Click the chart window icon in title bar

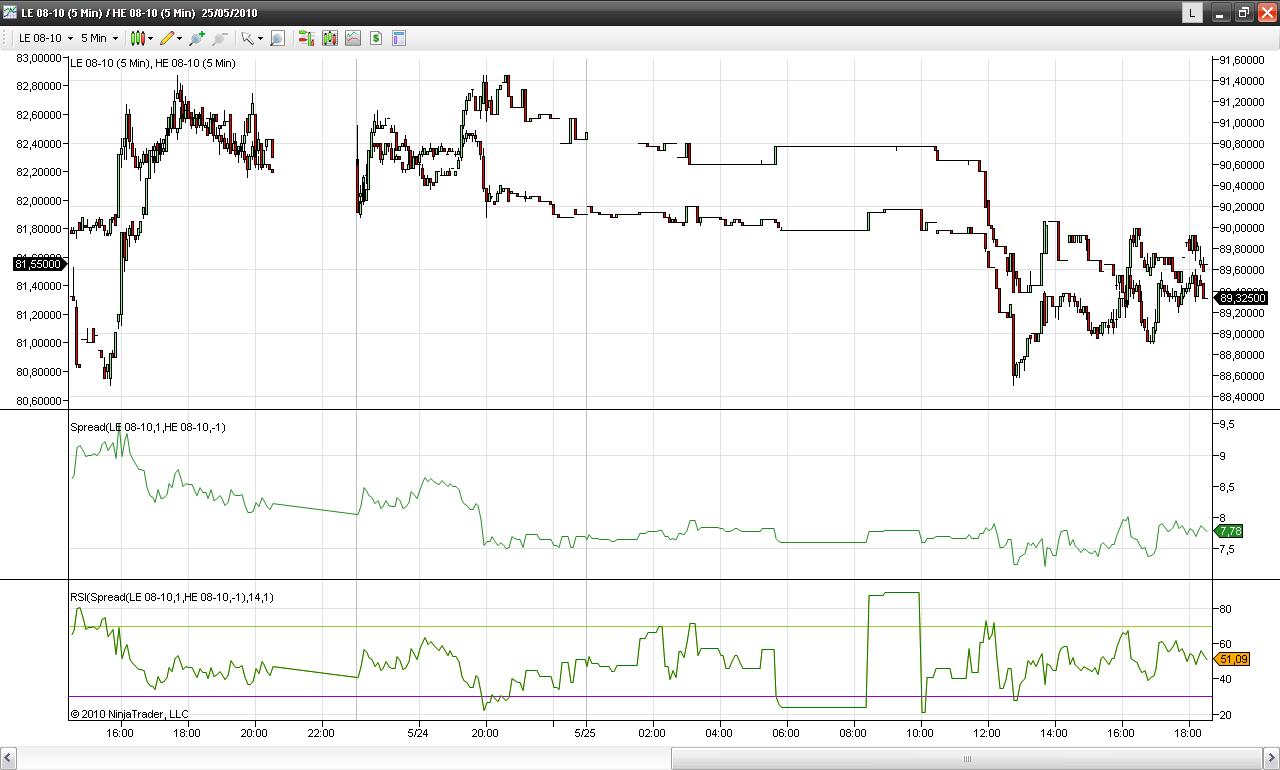click(x=10, y=12)
